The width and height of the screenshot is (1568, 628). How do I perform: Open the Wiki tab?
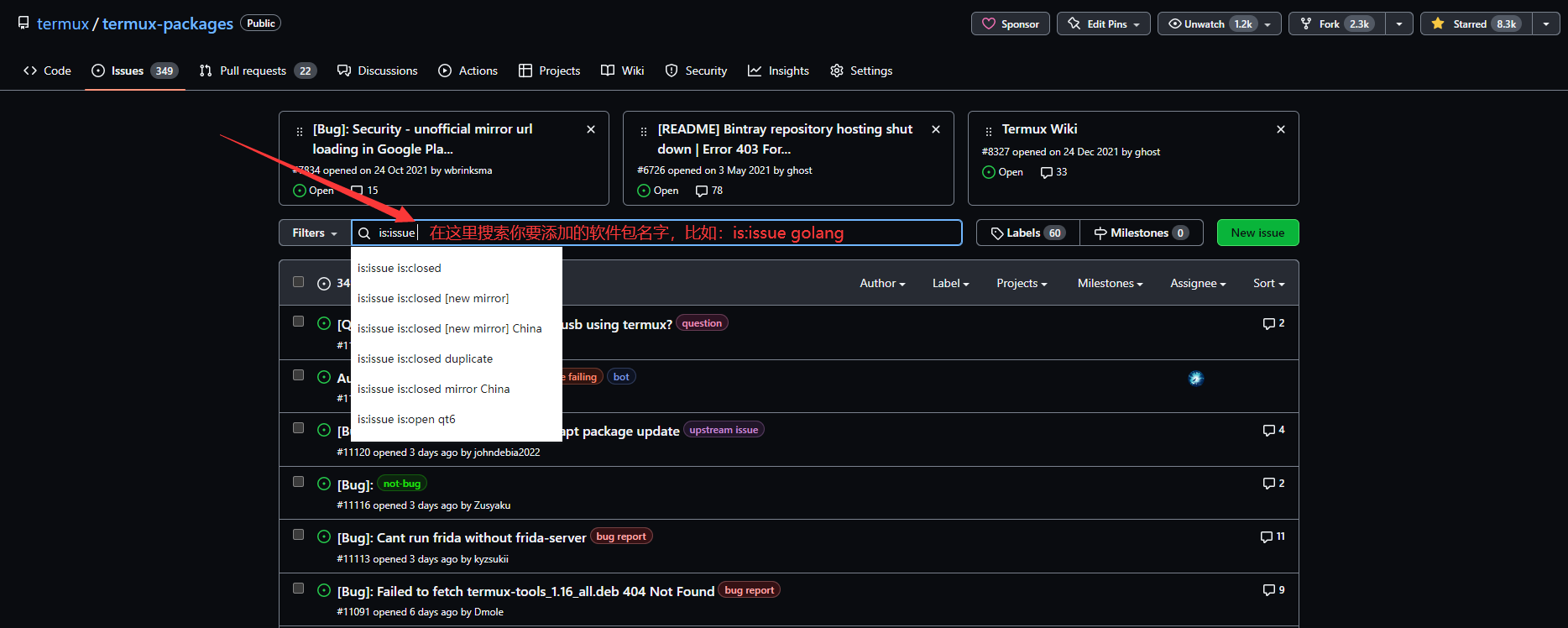click(x=623, y=71)
